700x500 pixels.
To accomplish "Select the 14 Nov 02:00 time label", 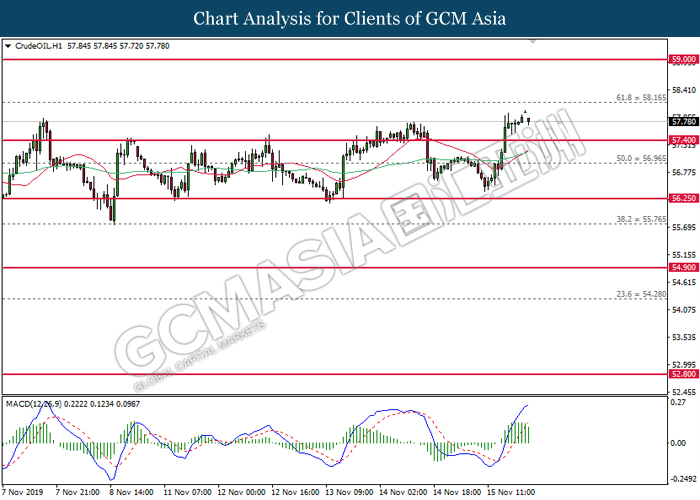I will click(403, 492).
